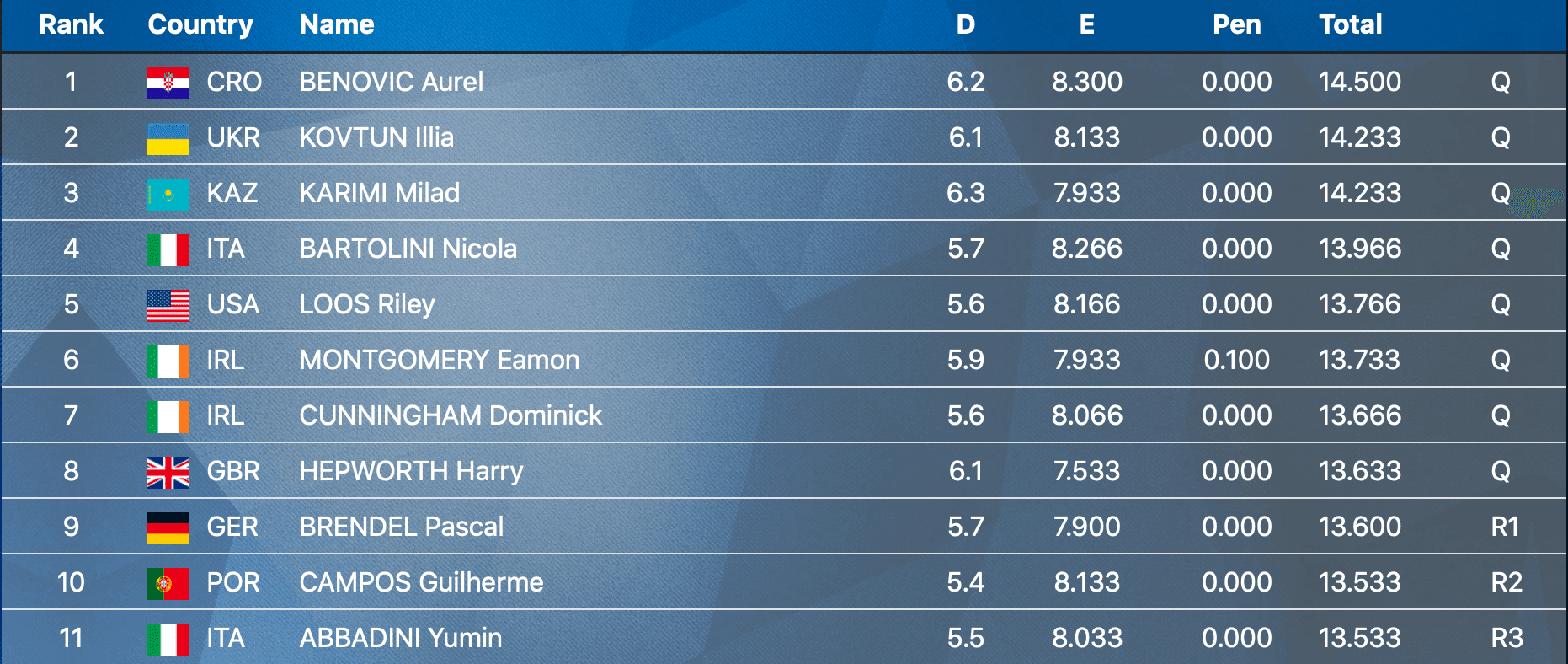This screenshot has width=1568, height=664.
Task: Click the Kazakhstan flag next to KAZ
Action: [168, 194]
